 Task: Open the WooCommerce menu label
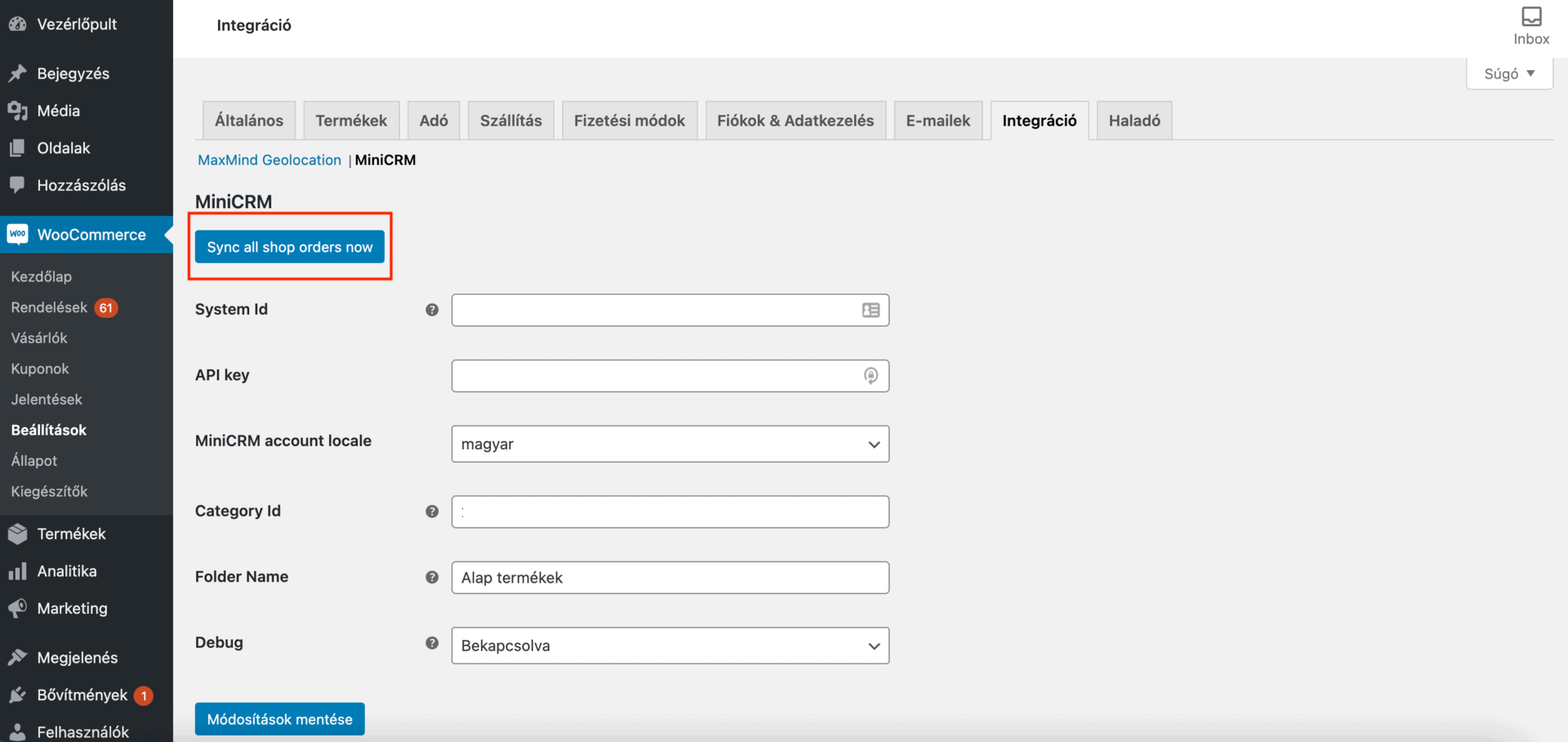pyautogui.click(x=91, y=235)
